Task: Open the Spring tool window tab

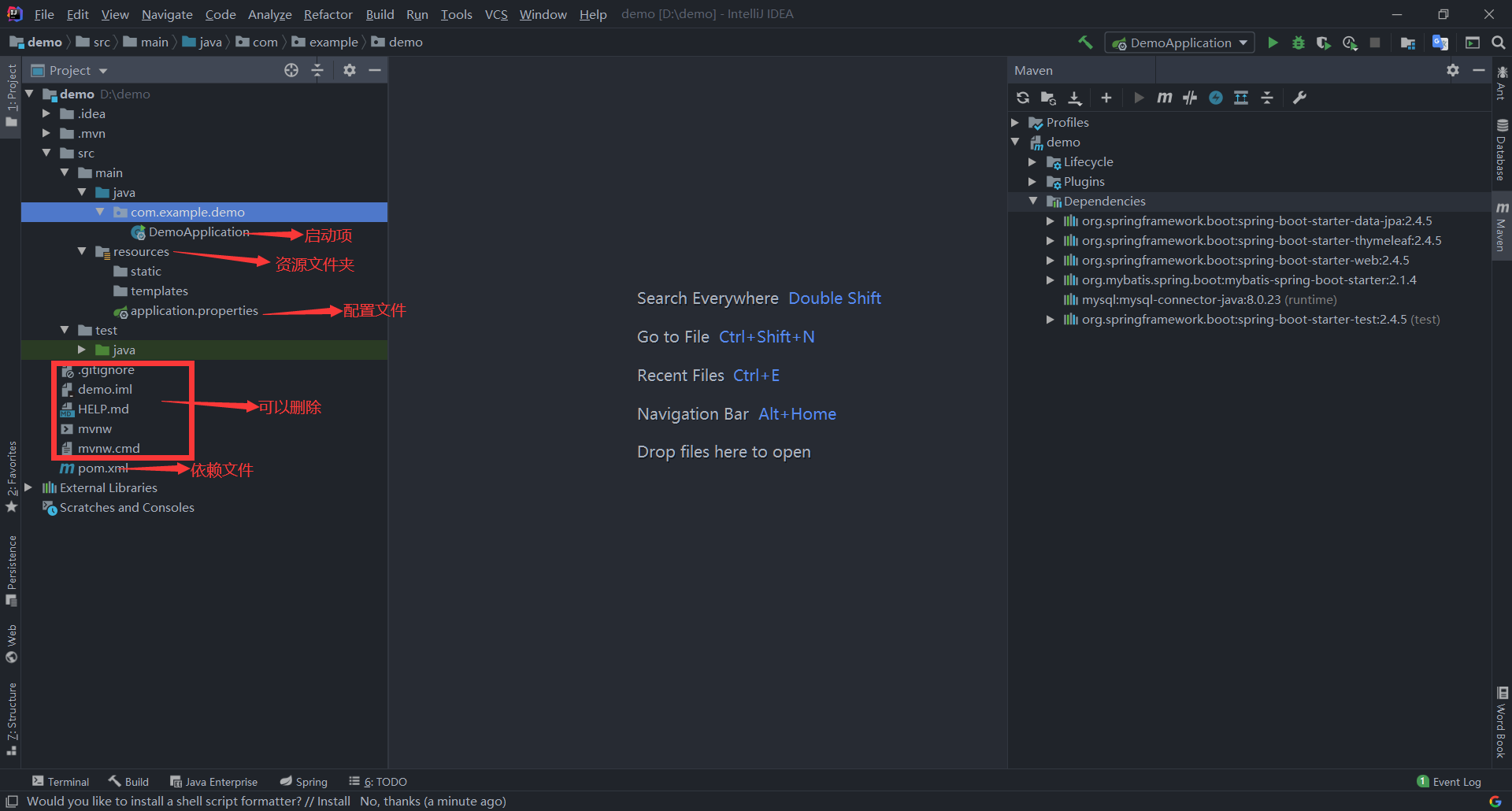Action: [304, 781]
